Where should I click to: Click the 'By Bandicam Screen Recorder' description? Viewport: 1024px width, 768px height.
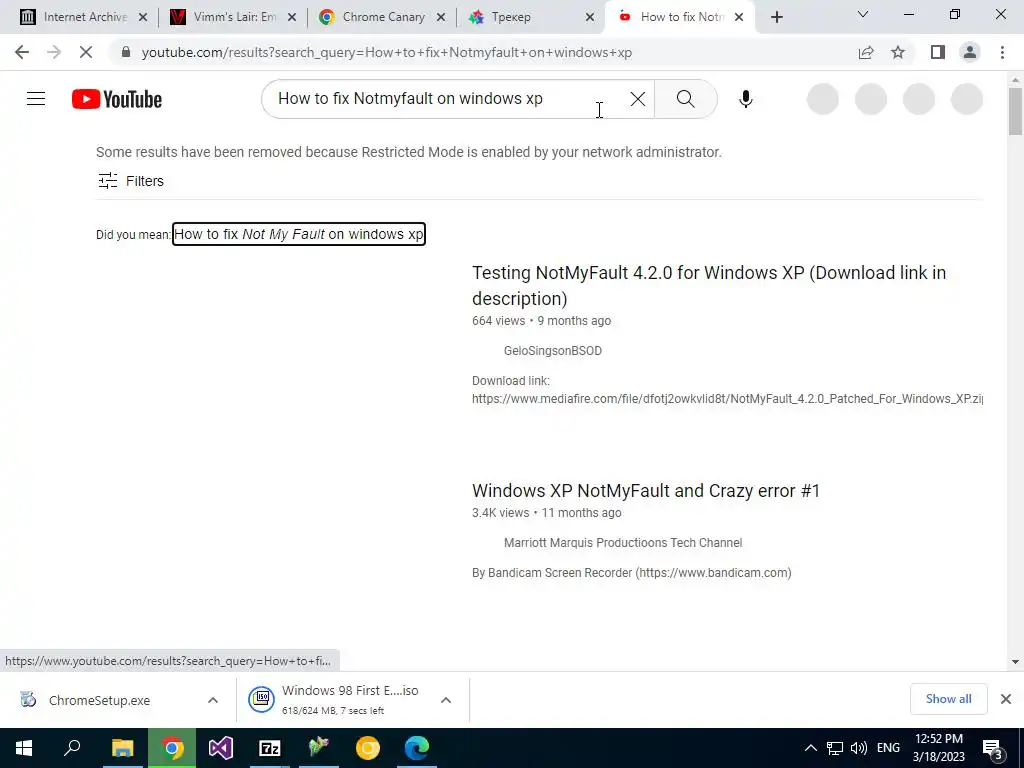[632, 573]
